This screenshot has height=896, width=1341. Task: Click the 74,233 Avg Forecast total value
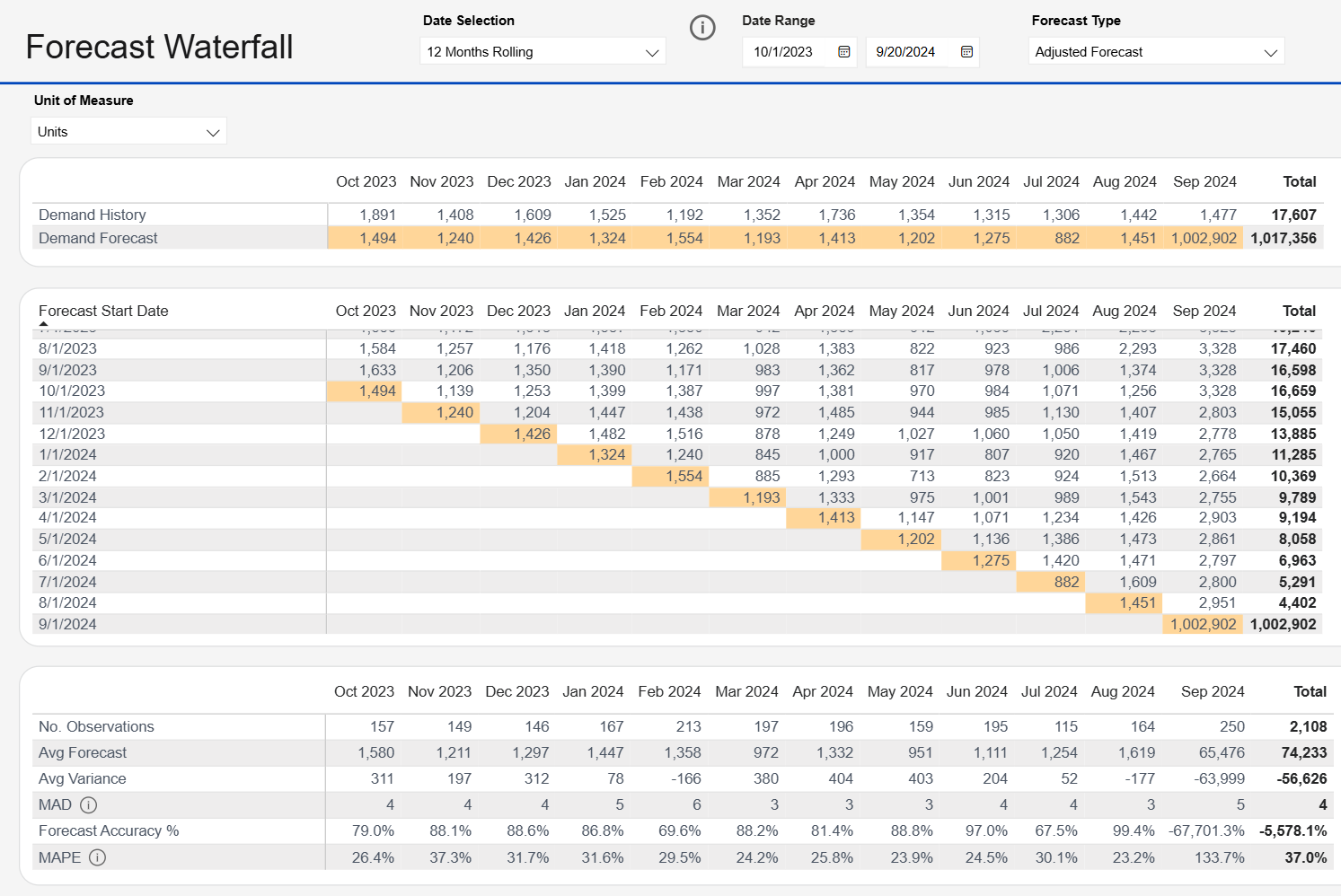point(1304,752)
